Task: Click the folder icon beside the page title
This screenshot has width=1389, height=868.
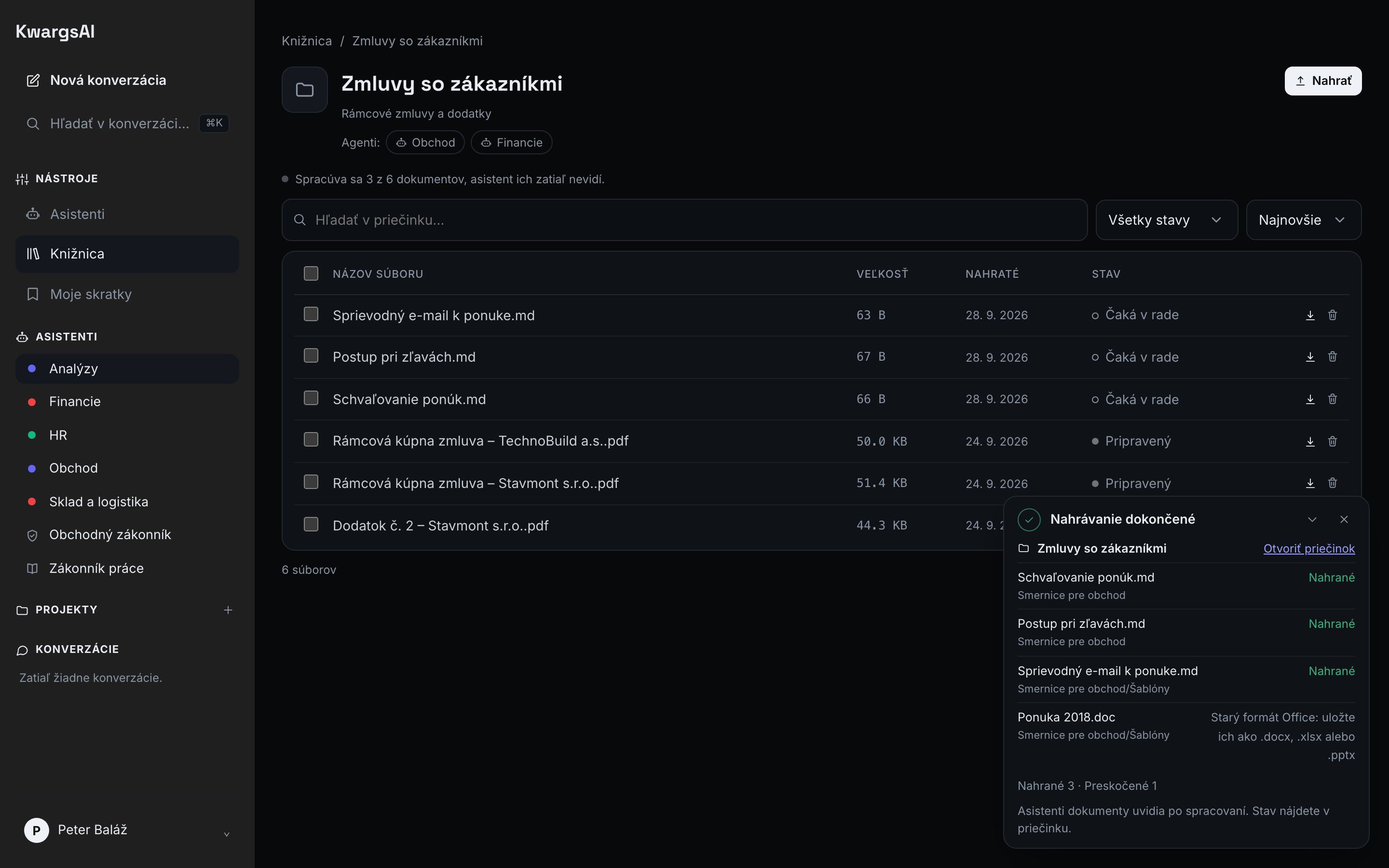Action: tap(305, 90)
